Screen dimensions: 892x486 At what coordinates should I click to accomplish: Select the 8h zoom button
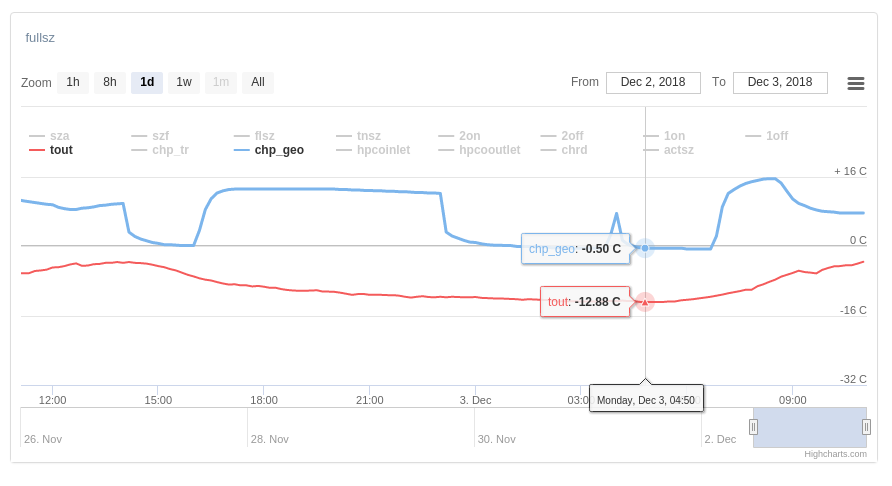pos(110,82)
